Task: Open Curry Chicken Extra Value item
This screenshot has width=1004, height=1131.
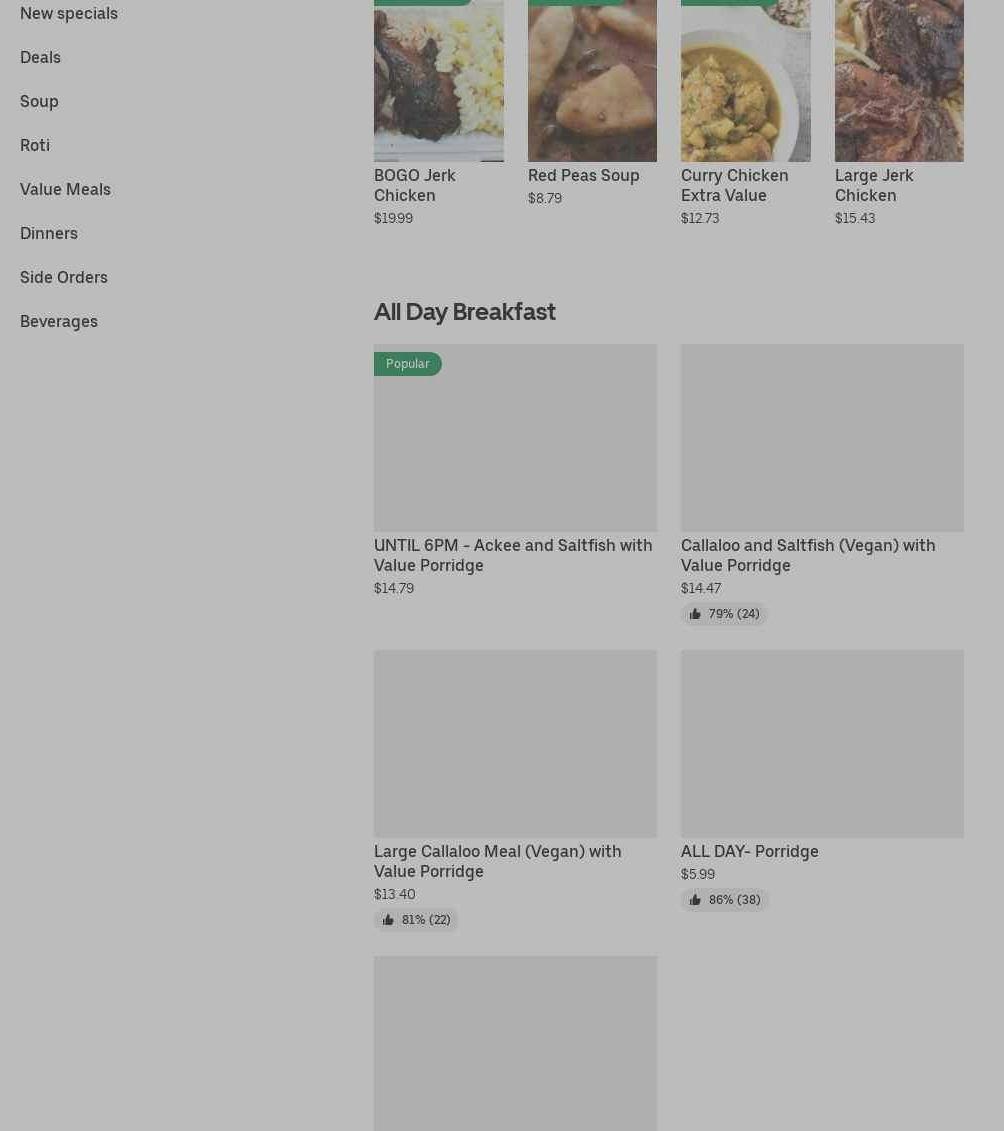Action: point(735,185)
